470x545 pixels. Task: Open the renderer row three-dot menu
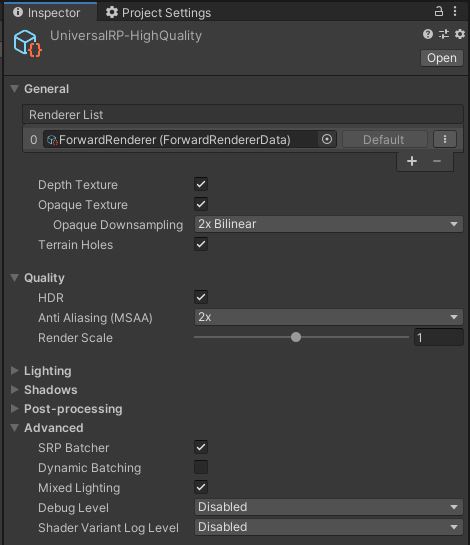coord(445,139)
